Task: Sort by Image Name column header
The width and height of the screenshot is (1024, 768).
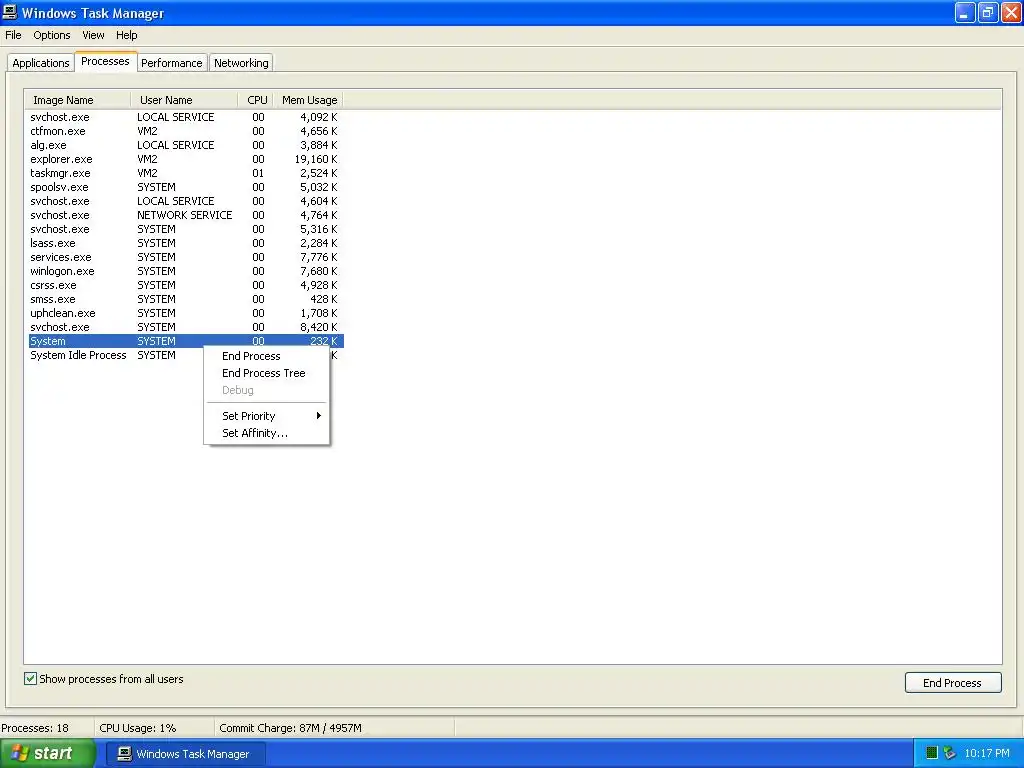Action: [78, 100]
